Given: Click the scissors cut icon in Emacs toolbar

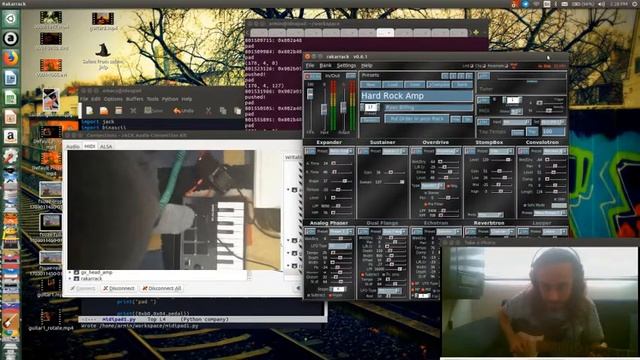Looking at the screenshot, I should (x=208, y=110).
